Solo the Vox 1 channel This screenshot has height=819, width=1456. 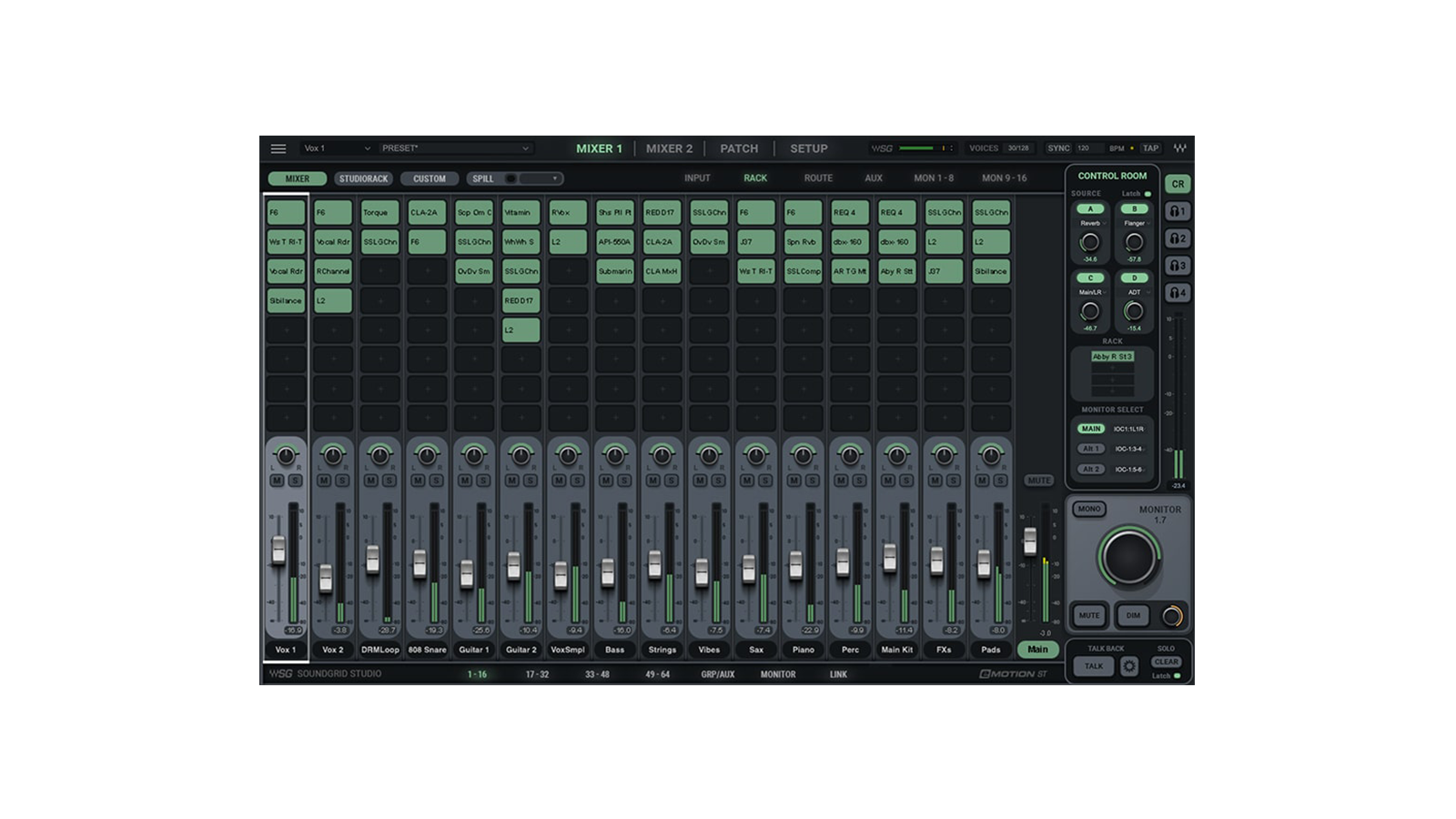pyautogui.click(x=295, y=480)
